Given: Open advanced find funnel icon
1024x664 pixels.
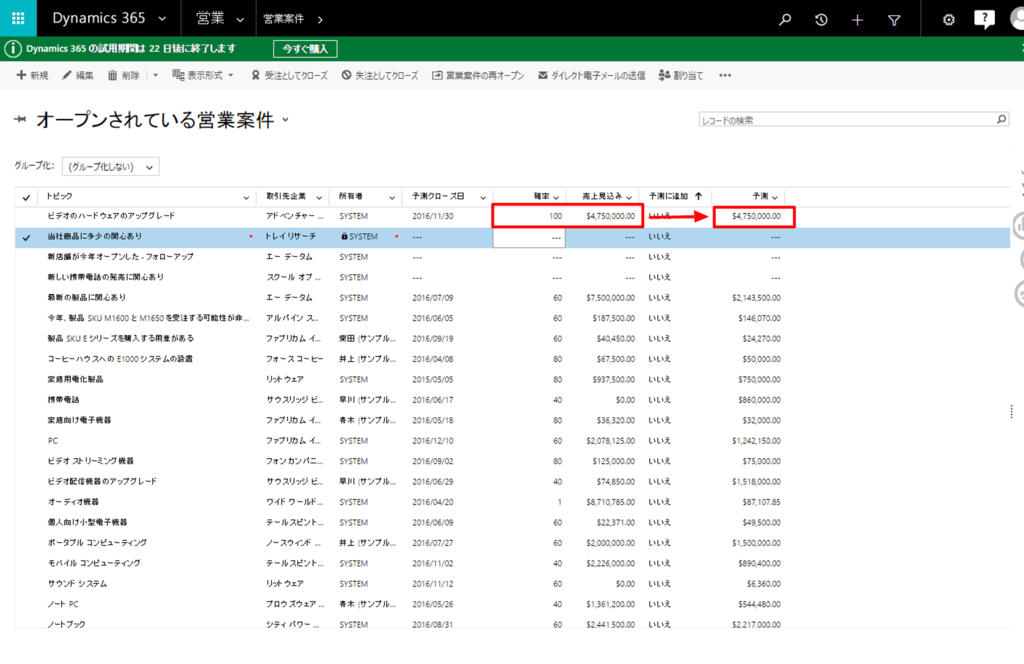Looking at the screenshot, I should click(x=894, y=20).
